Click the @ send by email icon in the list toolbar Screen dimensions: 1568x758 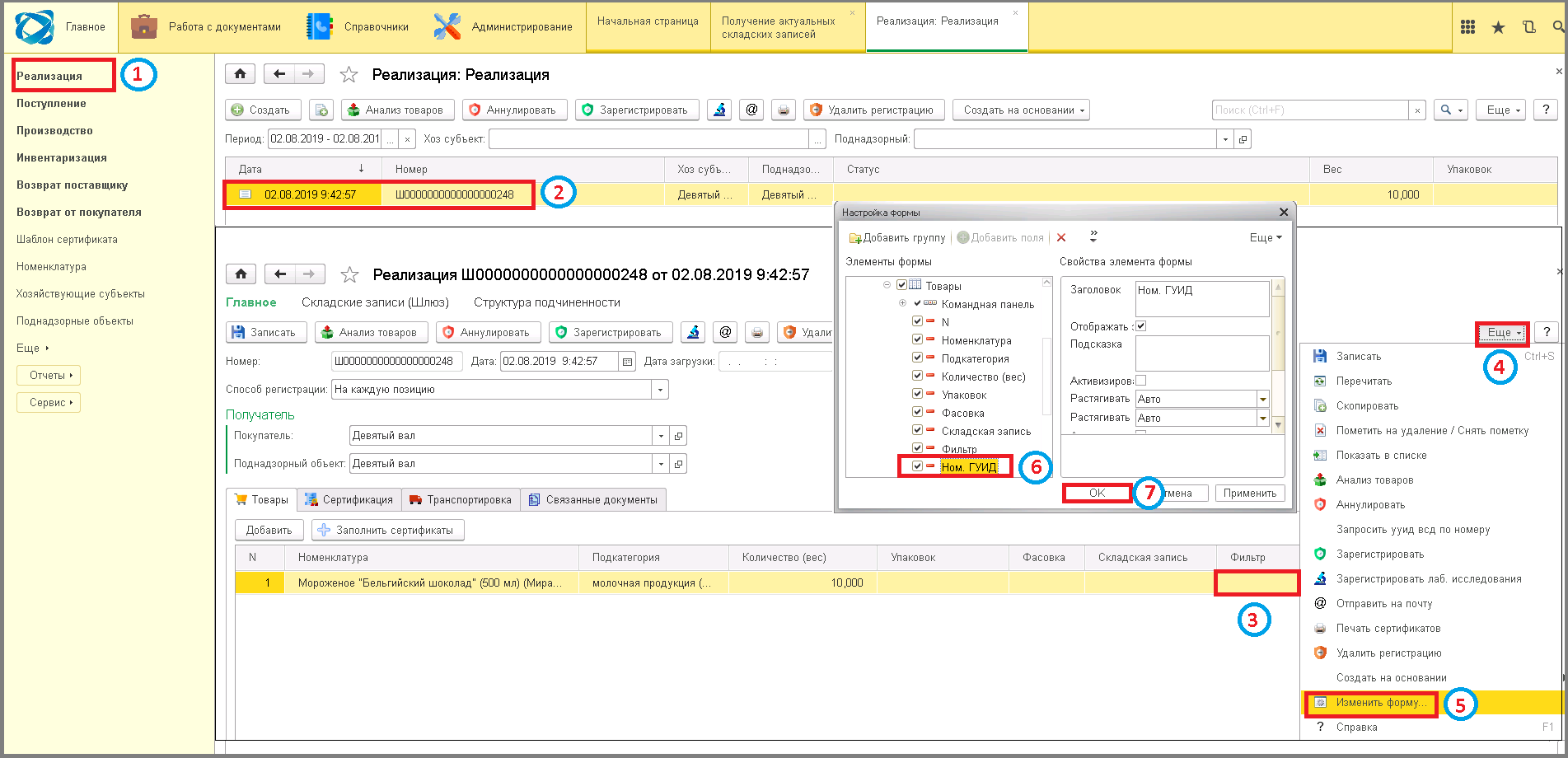click(x=751, y=110)
